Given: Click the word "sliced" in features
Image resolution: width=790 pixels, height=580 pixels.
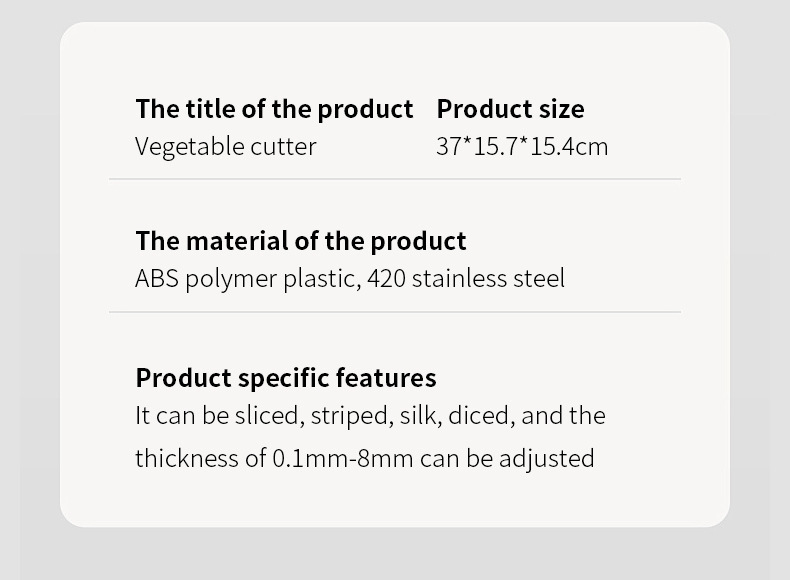Looking at the screenshot, I should pos(268,415).
